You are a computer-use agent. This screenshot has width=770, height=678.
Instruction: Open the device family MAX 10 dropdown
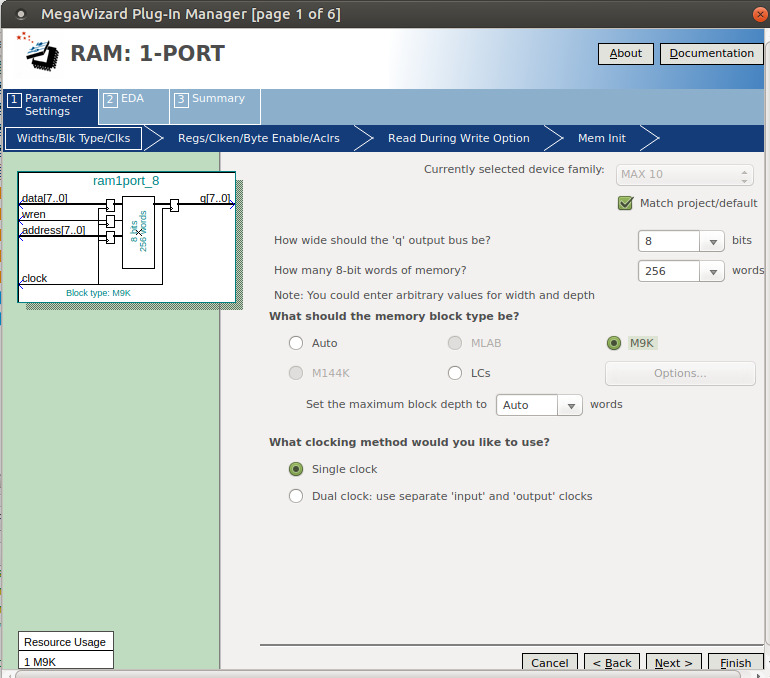684,175
